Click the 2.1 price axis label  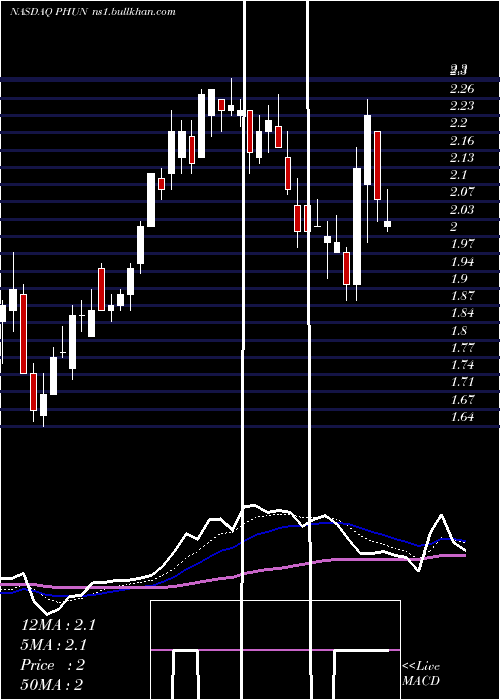click(458, 175)
